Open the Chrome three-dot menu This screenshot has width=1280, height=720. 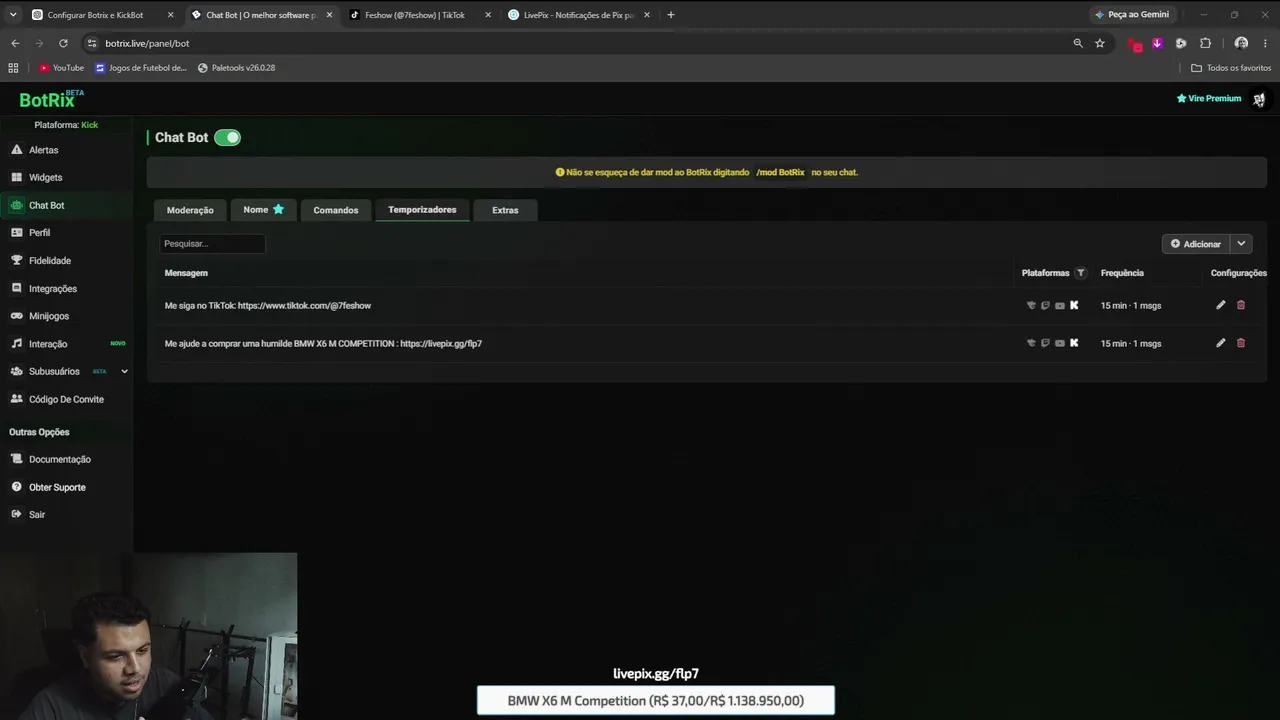[x=1266, y=43]
